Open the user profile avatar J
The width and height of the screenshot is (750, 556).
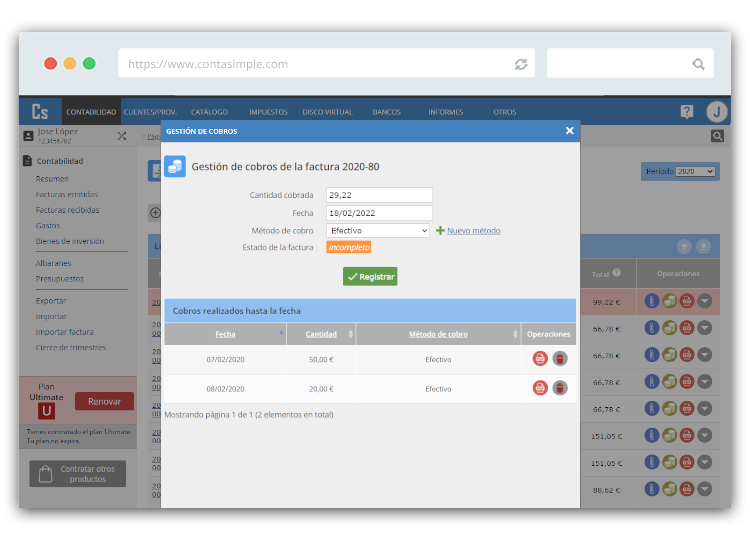(716, 112)
